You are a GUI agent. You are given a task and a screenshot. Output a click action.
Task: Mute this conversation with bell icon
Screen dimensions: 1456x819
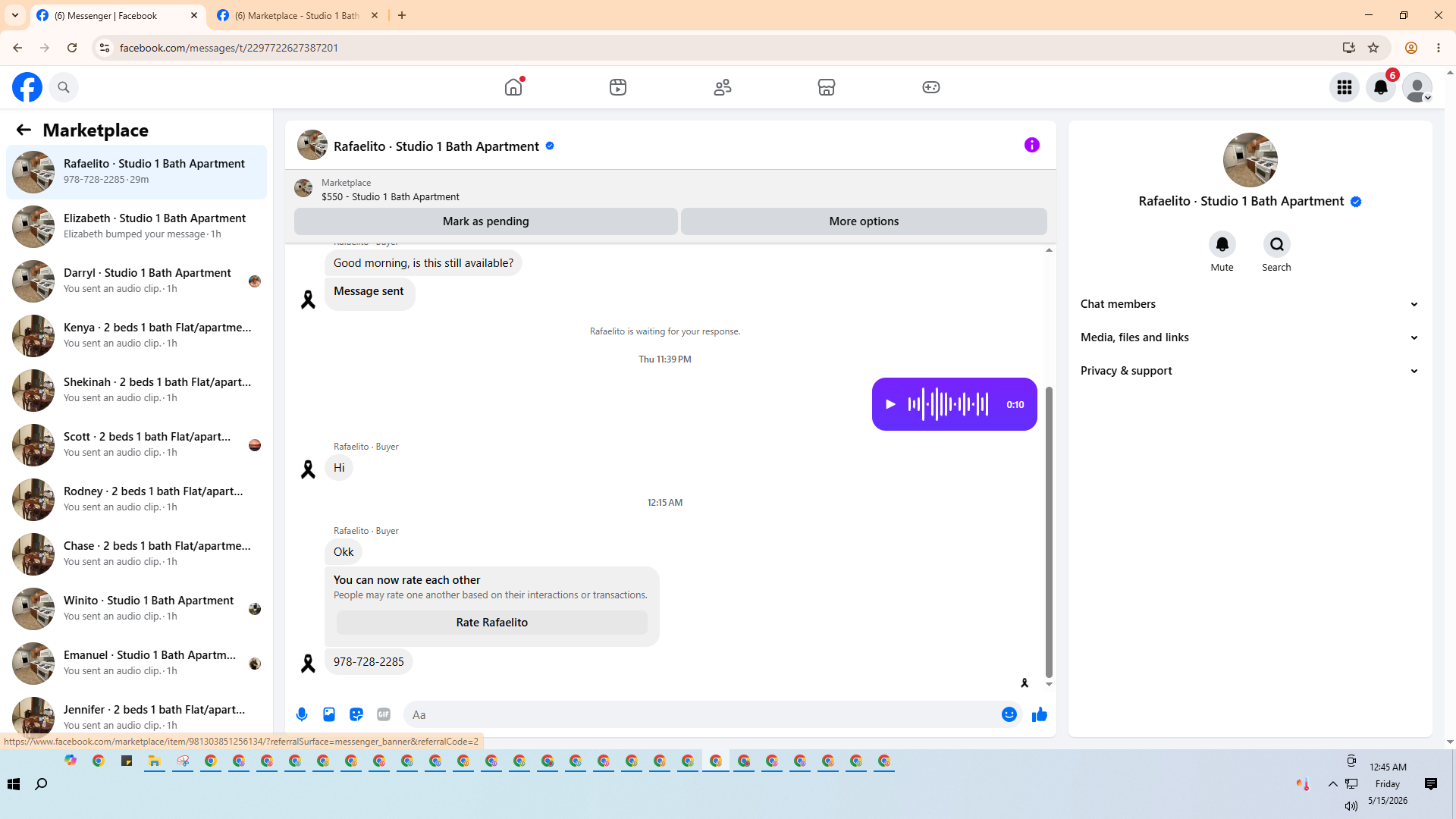(1222, 244)
